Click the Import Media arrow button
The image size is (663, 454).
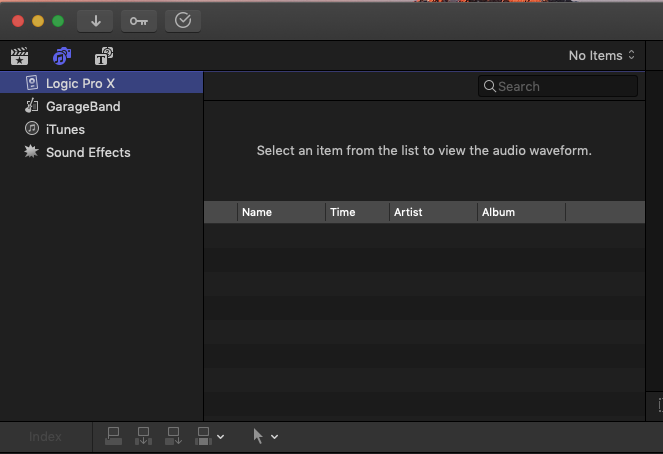click(95, 20)
